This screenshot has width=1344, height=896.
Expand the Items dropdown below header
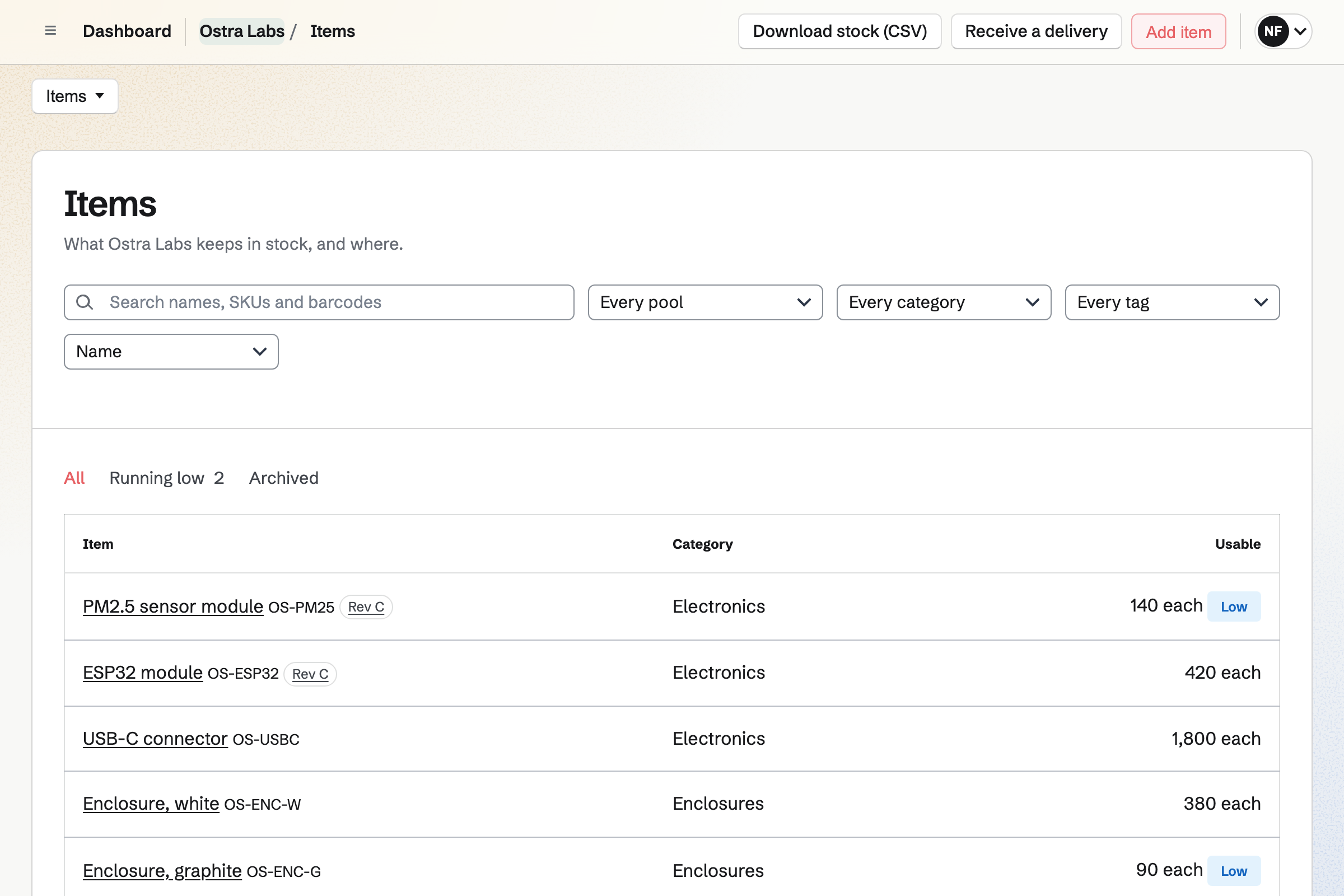point(75,96)
